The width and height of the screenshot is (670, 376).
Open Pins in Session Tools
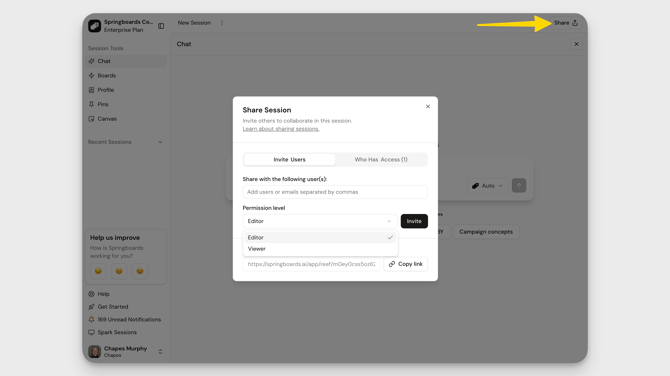[x=126, y=104]
